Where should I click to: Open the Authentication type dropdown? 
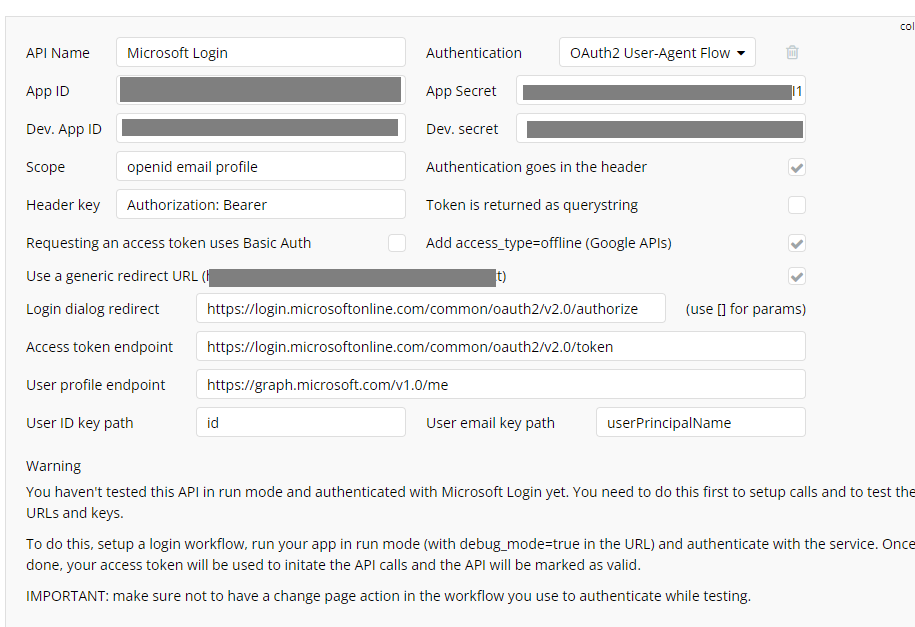pyautogui.click(x=657, y=53)
